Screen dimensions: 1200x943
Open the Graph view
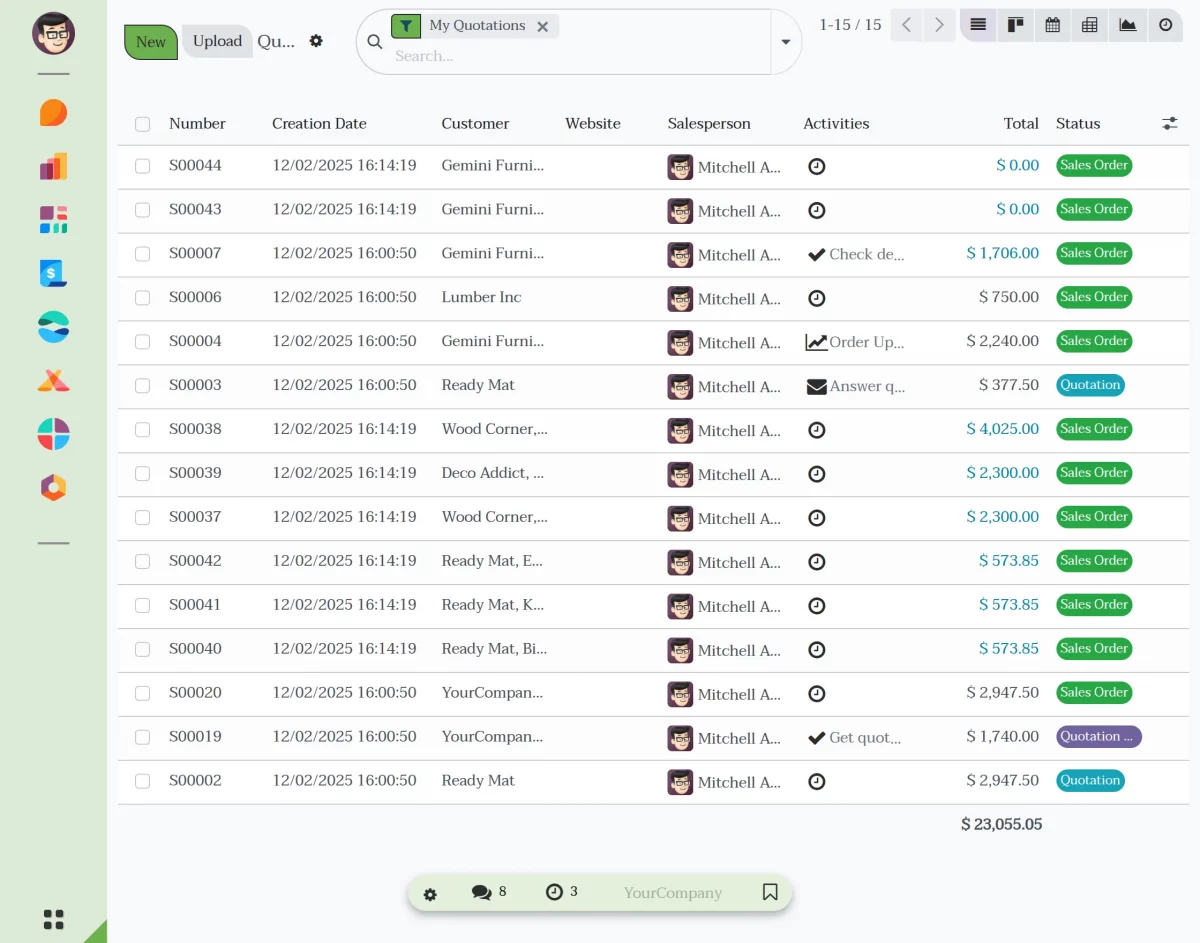tap(1128, 25)
